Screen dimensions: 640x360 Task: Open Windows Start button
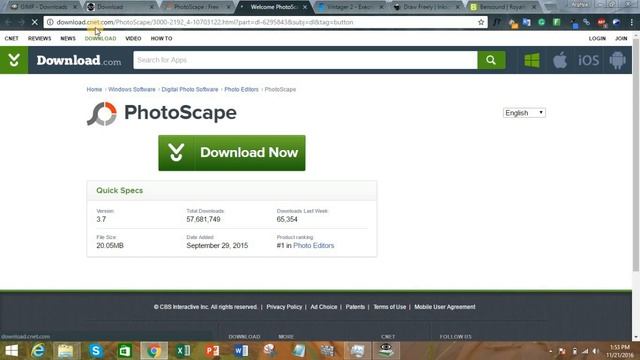(11, 351)
